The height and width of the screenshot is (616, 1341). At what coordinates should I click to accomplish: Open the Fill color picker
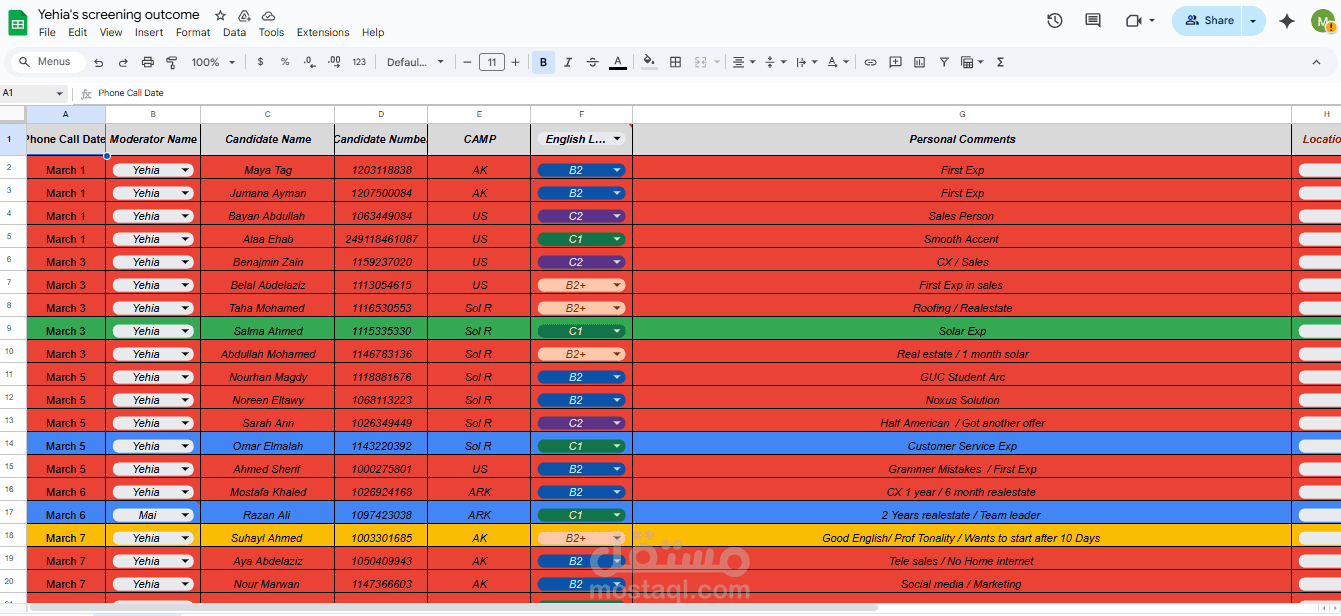649,62
